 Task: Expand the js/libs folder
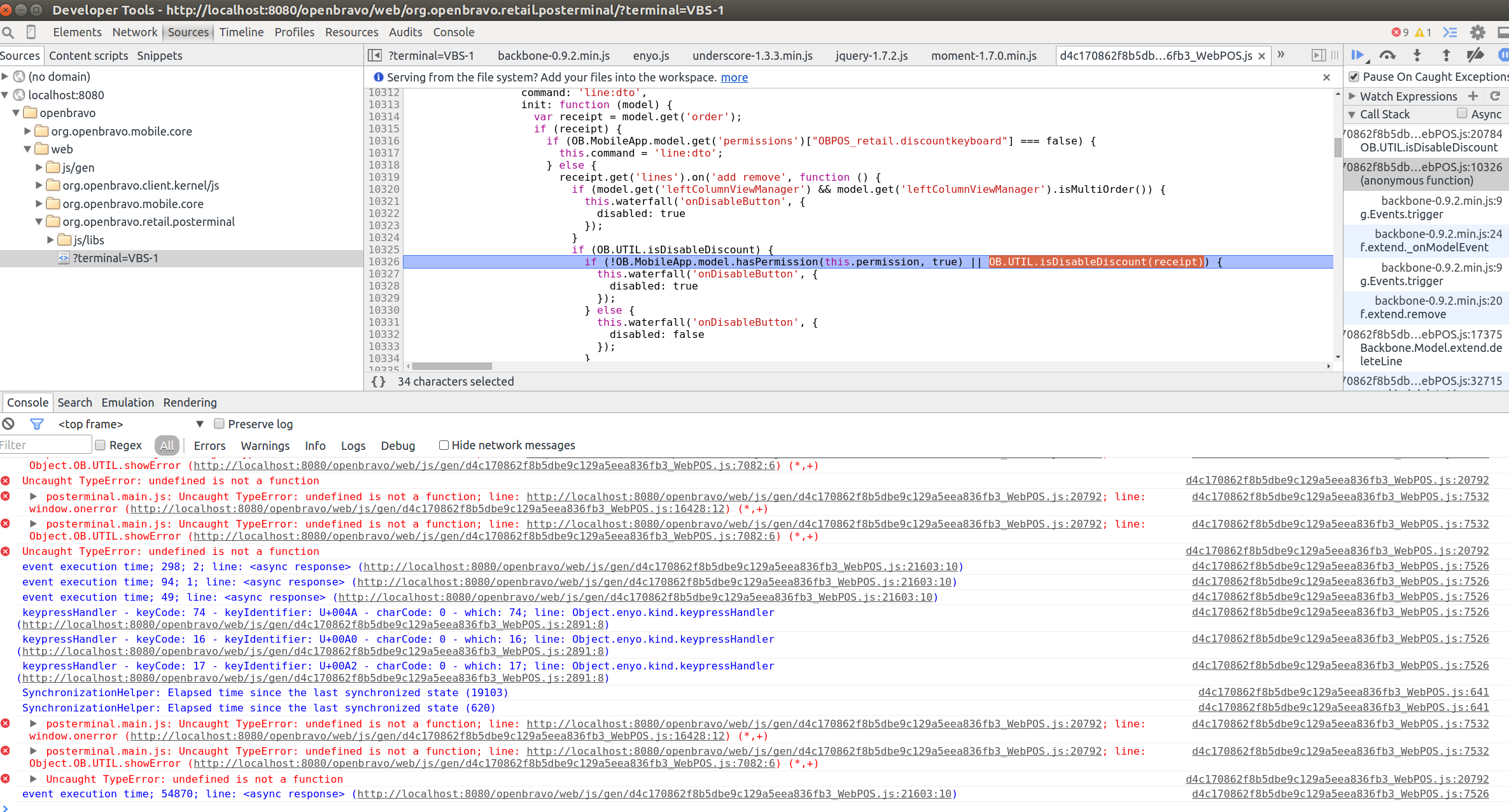coord(50,240)
